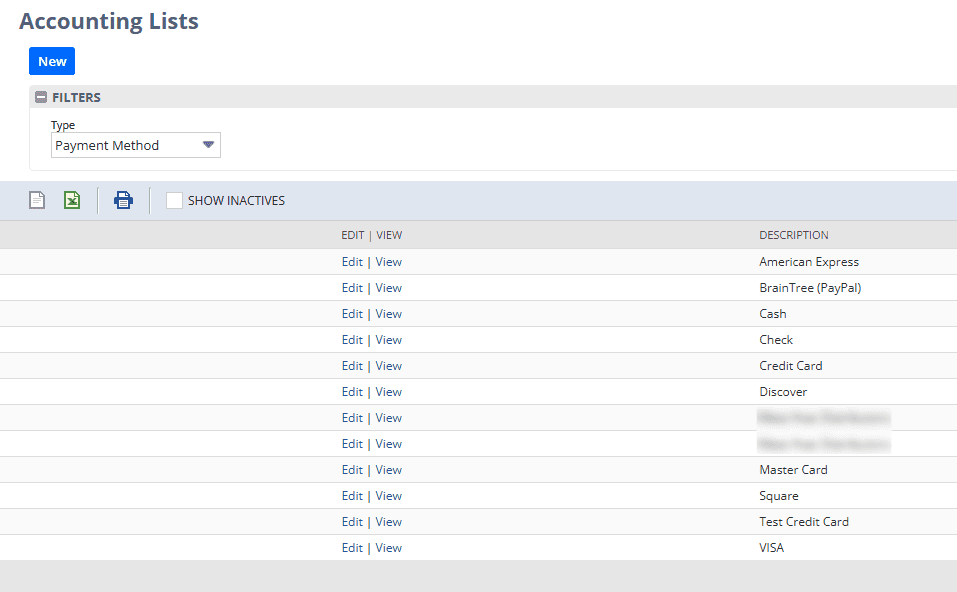Screen dimensions: 957x592
Task: Click the VISA description cell
Action: click(771, 548)
